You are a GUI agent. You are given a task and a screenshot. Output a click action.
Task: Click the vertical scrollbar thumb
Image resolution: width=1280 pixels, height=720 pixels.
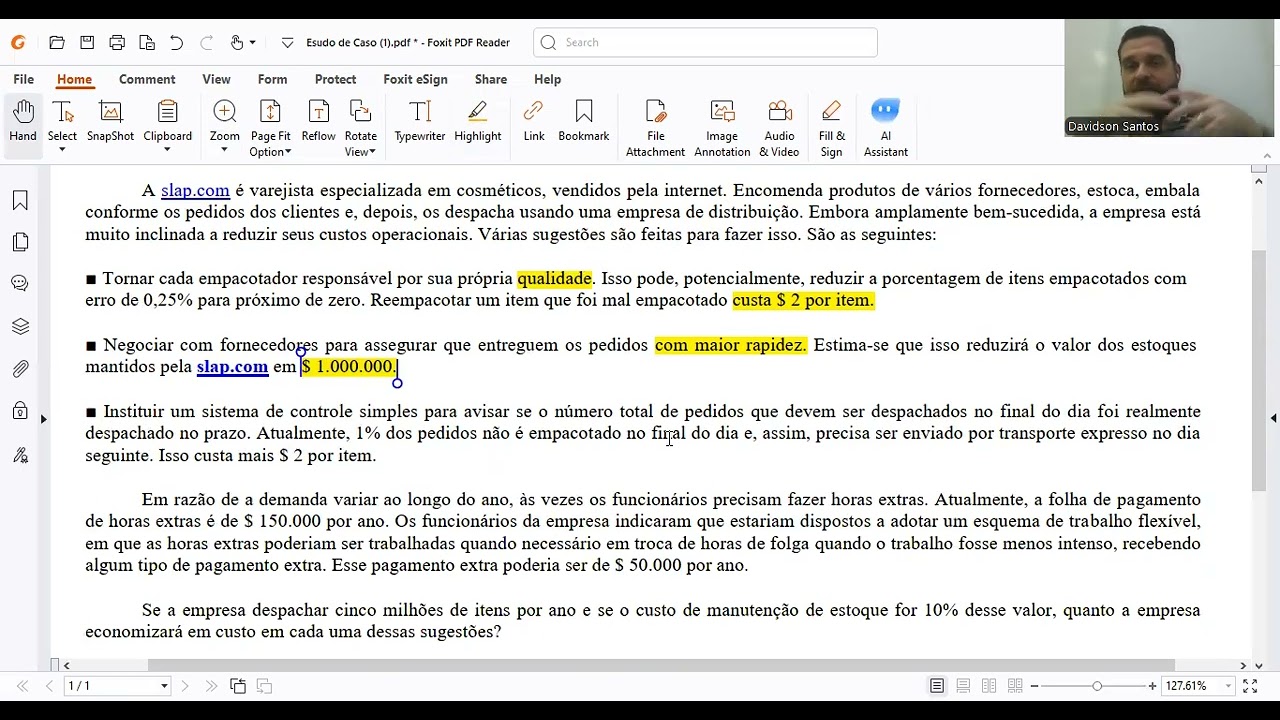[1259, 370]
